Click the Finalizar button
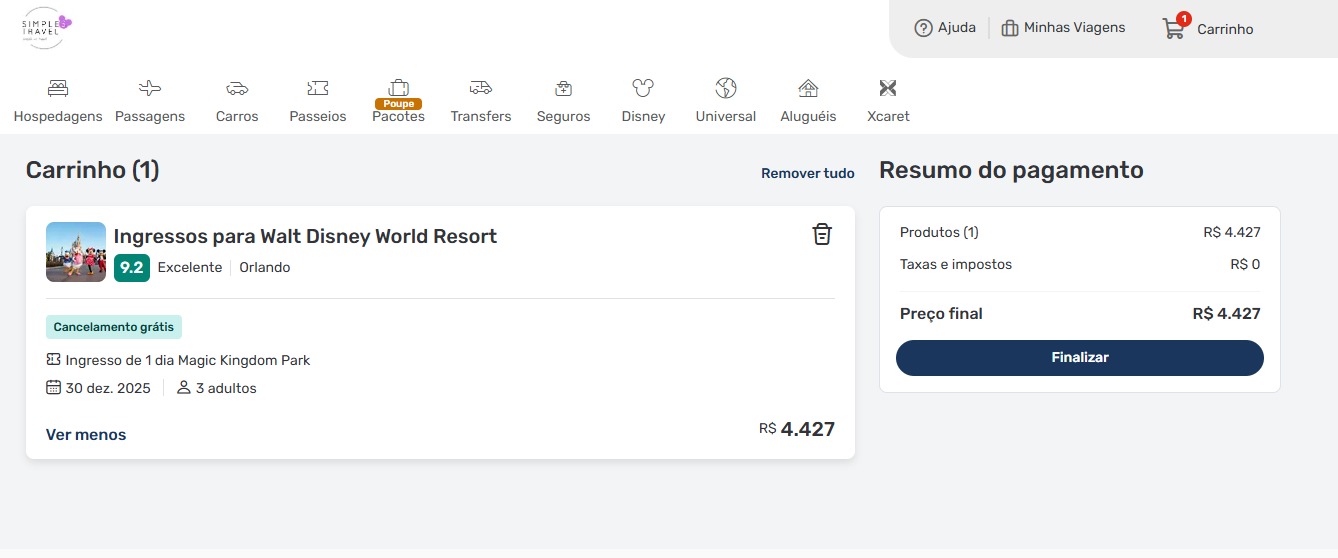Screen dimensions: 1338x558 (1080, 358)
